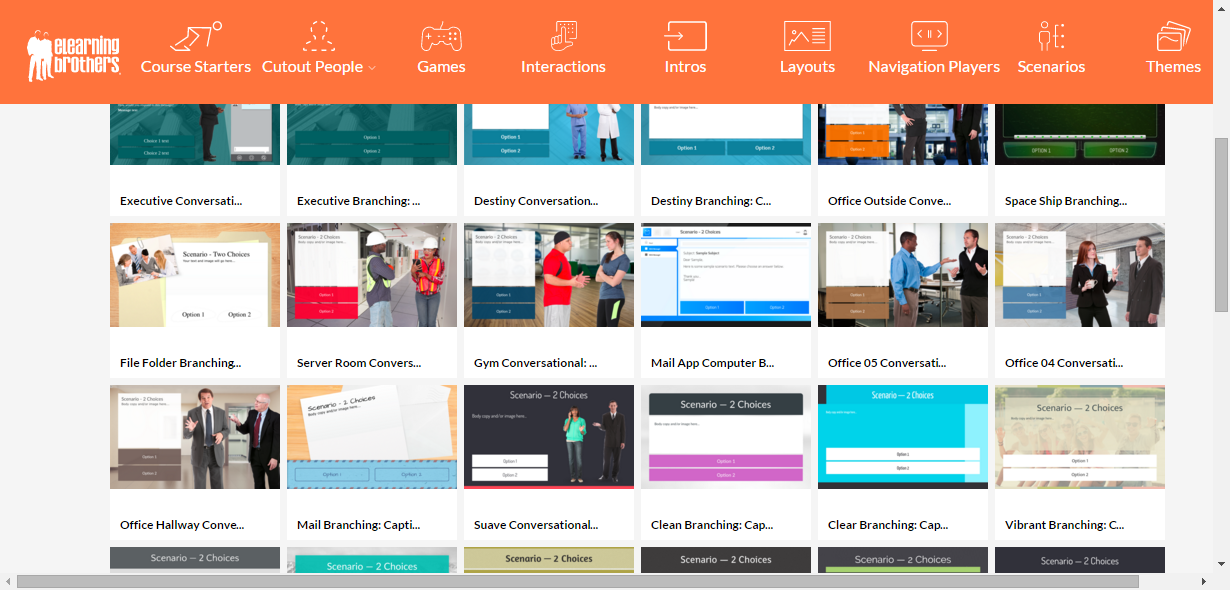Click the Navigation Players icon

pyautogui.click(x=929, y=37)
